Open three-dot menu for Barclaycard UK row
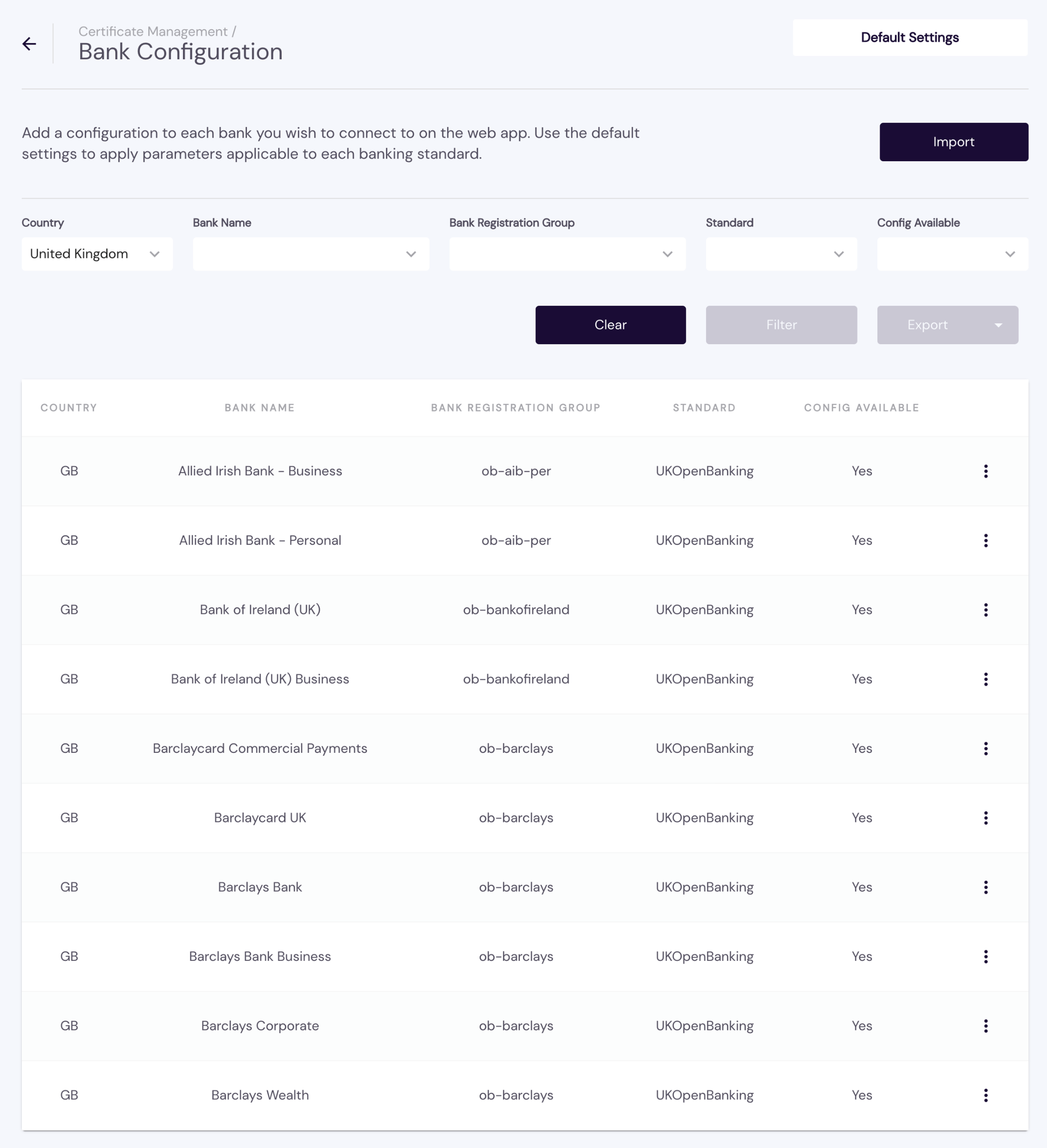1047x1148 pixels. point(985,818)
